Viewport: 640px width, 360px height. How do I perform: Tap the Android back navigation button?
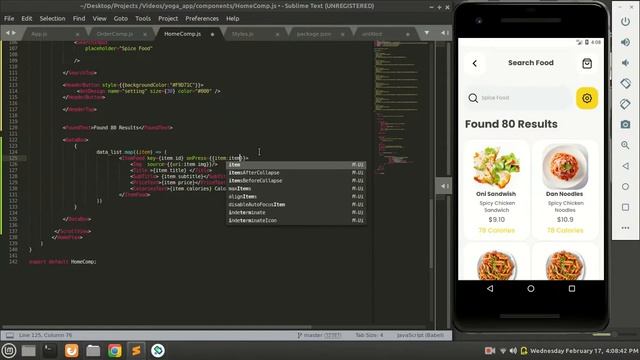click(x=490, y=289)
